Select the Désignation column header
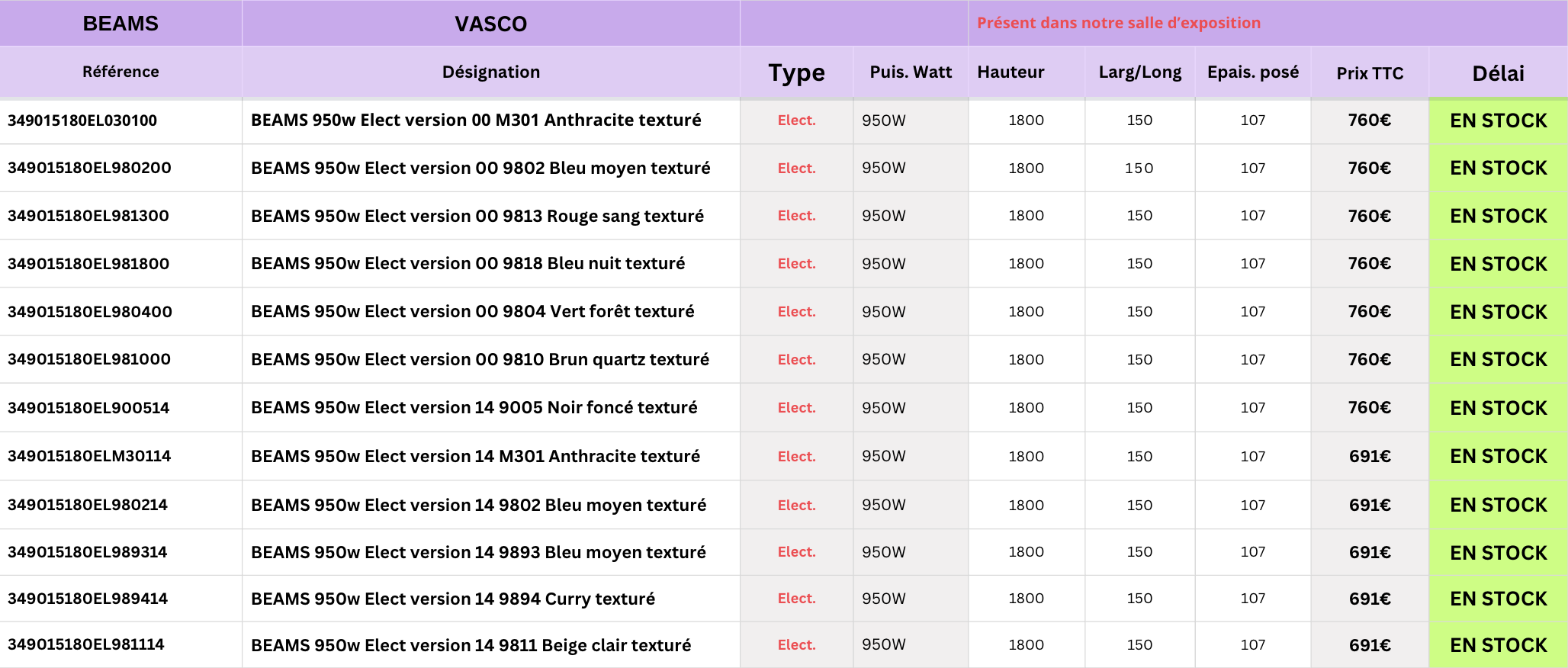The image size is (1568, 668). coord(490,72)
